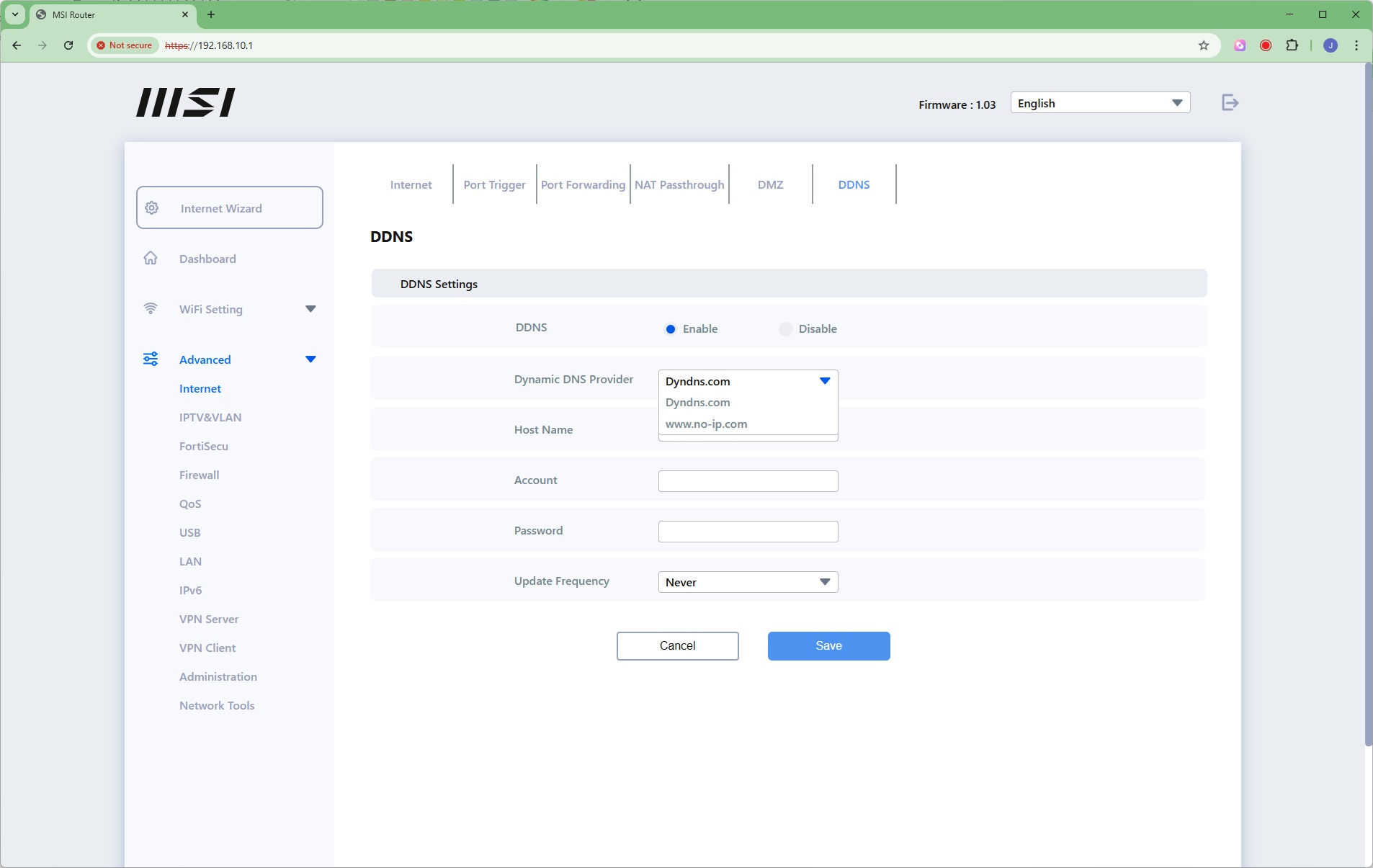Open the browser extensions puzzle icon

[1292, 45]
